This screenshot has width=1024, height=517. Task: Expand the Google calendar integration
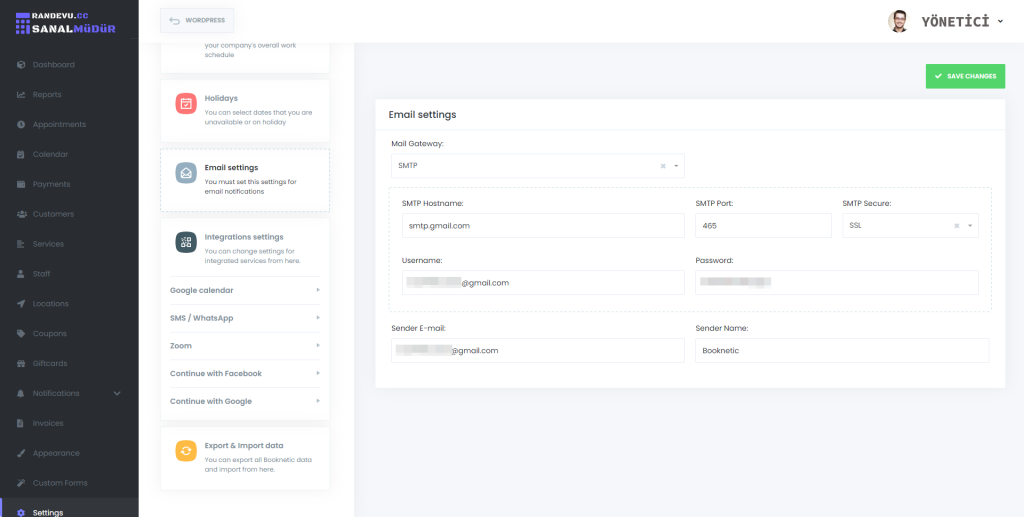(318, 290)
